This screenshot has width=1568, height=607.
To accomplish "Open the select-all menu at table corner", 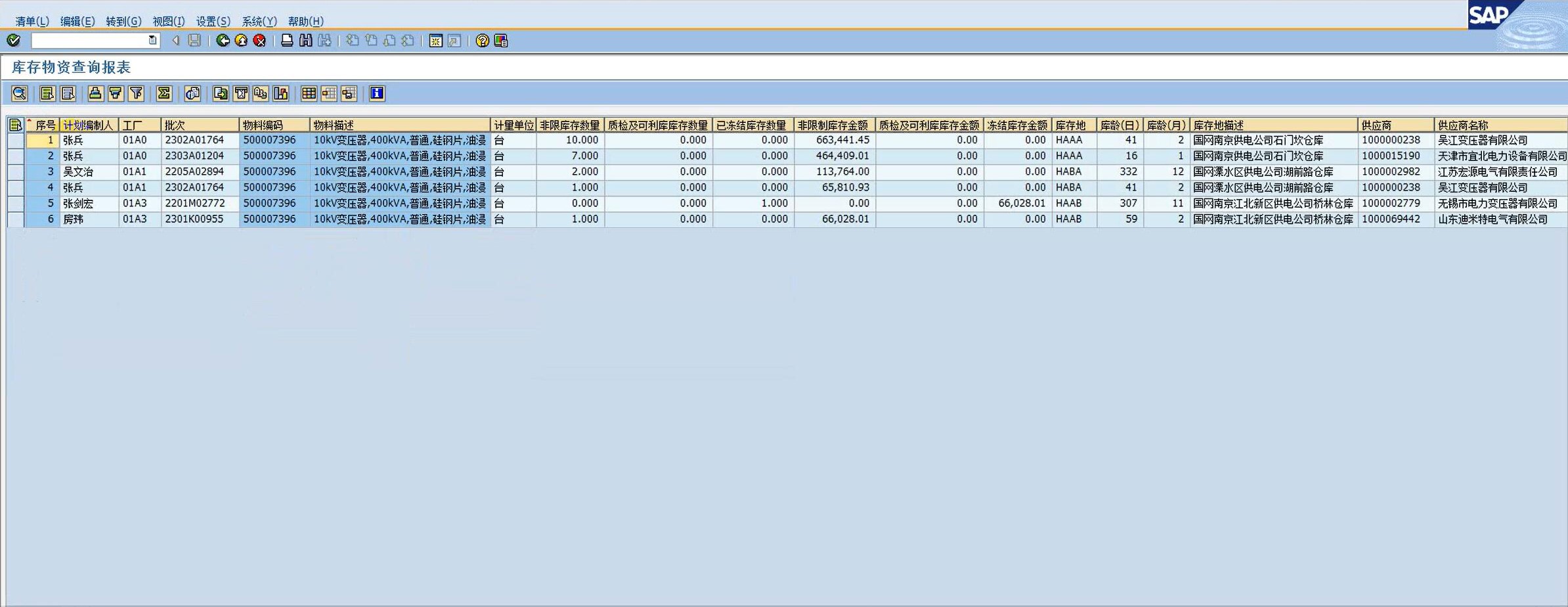I will [x=16, y=125].
